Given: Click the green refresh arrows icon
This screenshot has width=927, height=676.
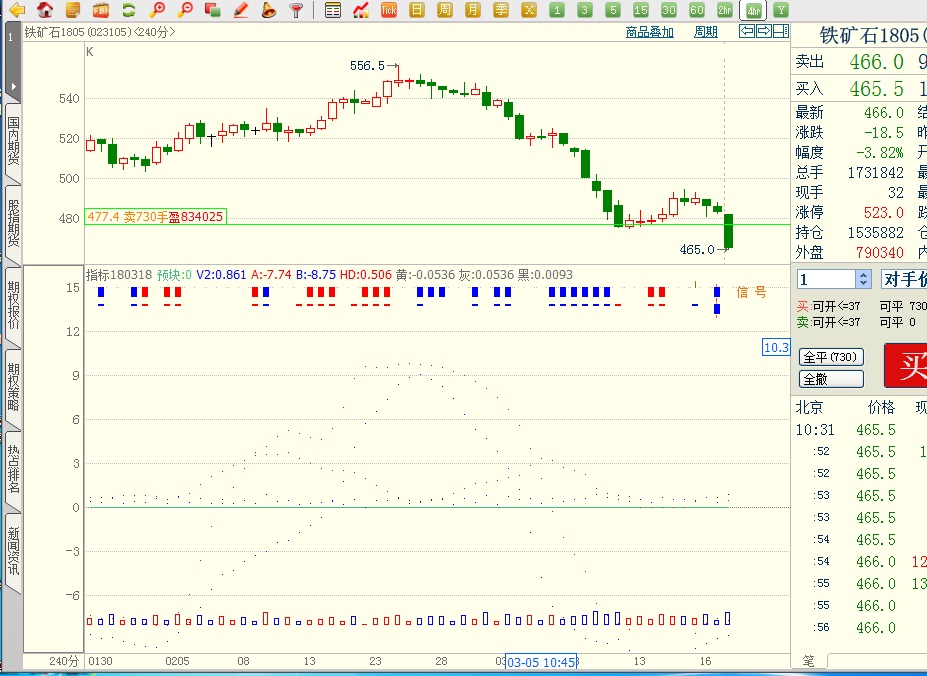Looking at the screenshot, I should click(129, 10).
